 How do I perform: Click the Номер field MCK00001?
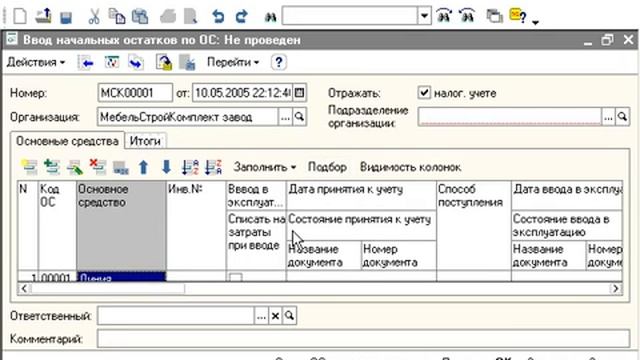pyautogui.click(x=135, y=93)
